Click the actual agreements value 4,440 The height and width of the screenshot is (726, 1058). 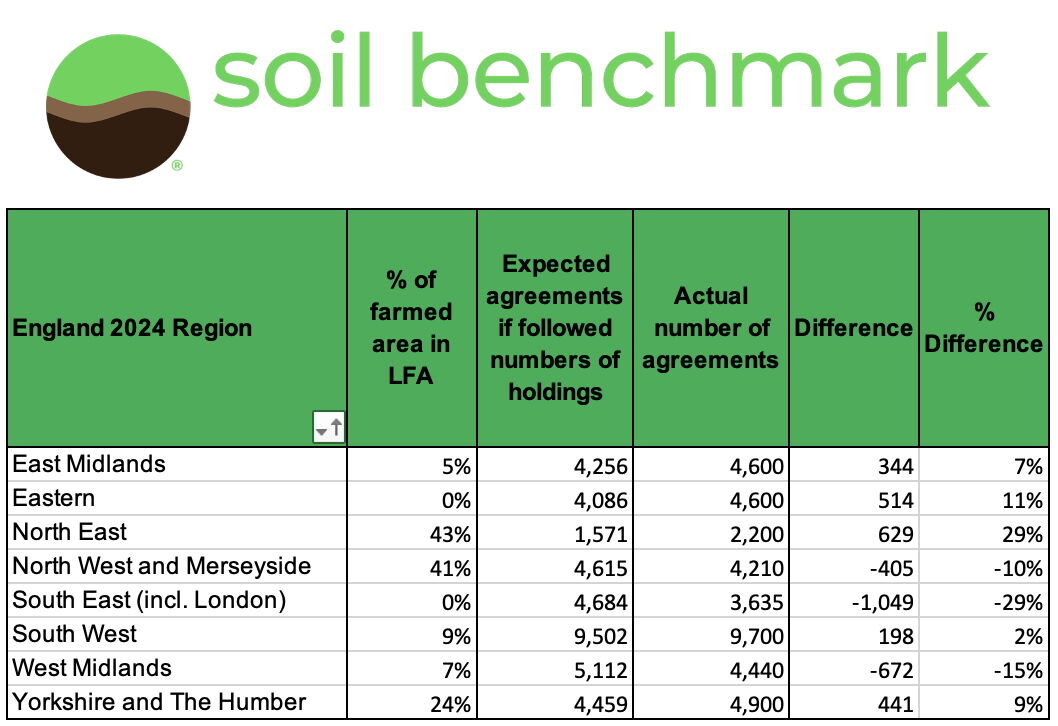(711, 668)
